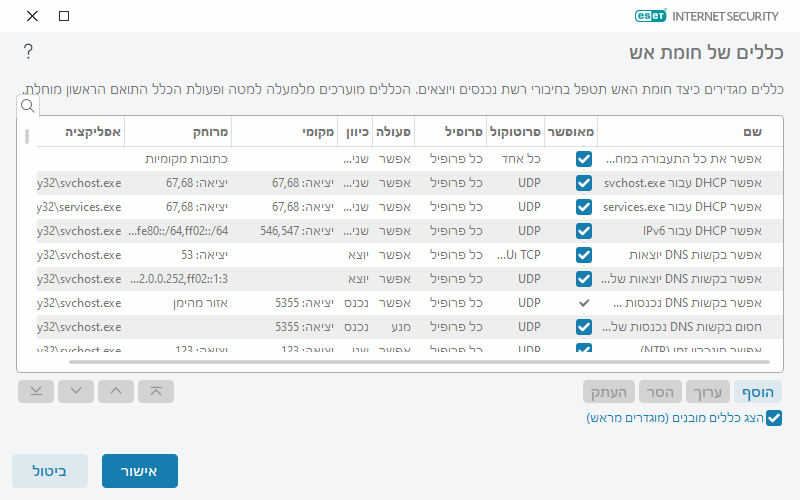800x500 pixels.
Task: Click '2.0.0.252,ff02::1:3' remote address cell
Action: pyautogui.click(x=179, y=279)
